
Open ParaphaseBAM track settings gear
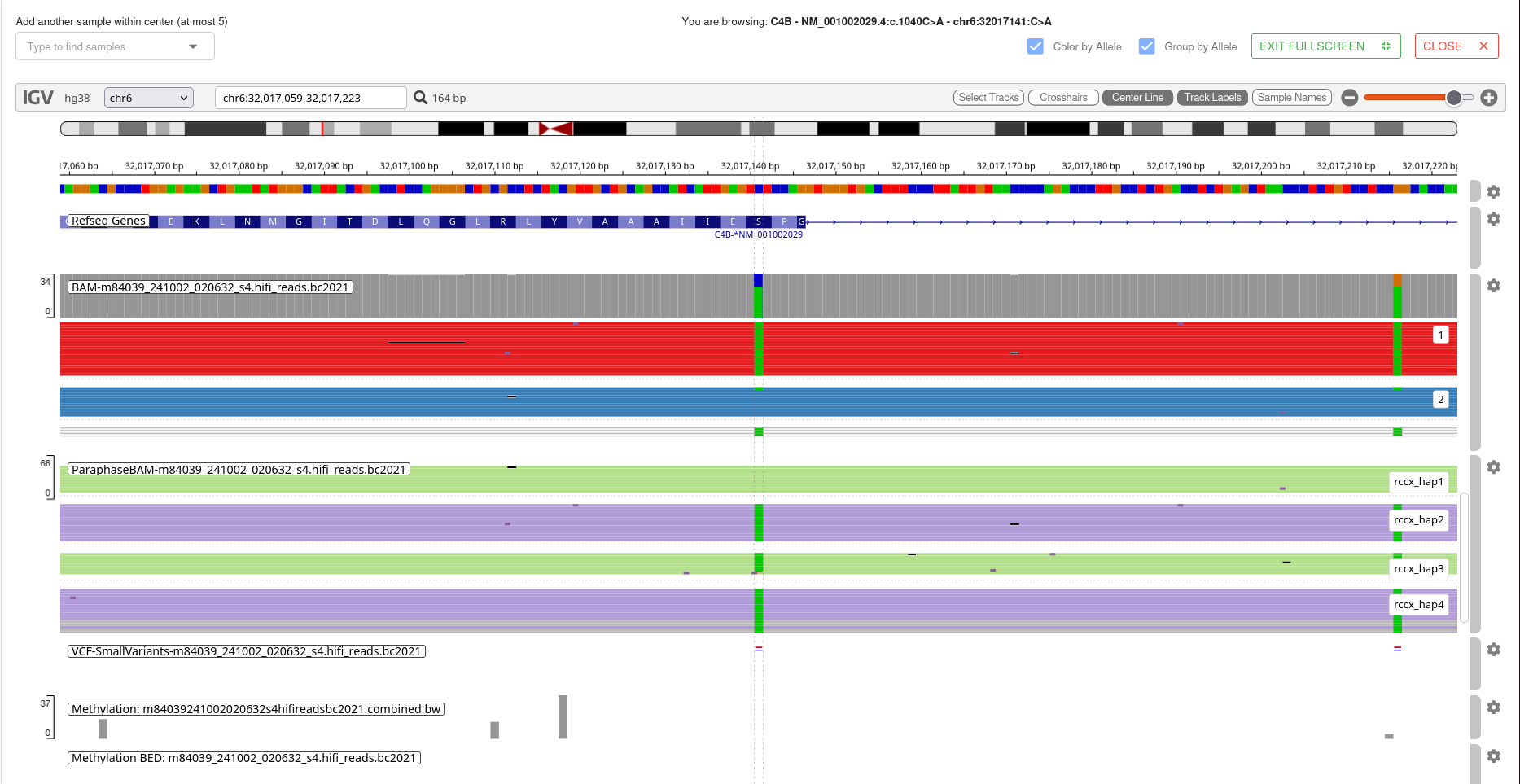(x=1493, y=467)
